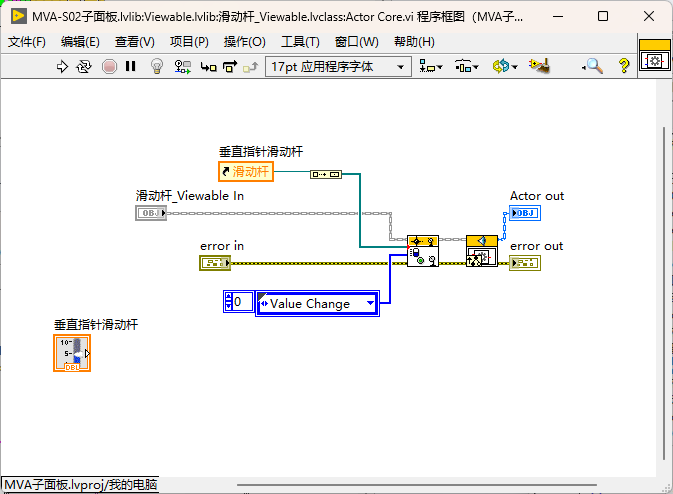673x494 pixels.
Task: Open the 项目(P) menu
Action: (189, 42)
